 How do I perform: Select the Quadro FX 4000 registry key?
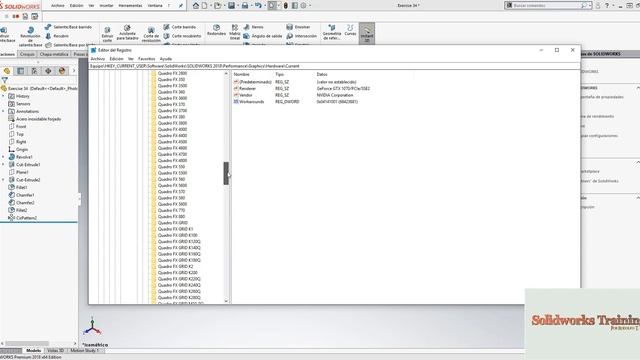pos(172,129)
